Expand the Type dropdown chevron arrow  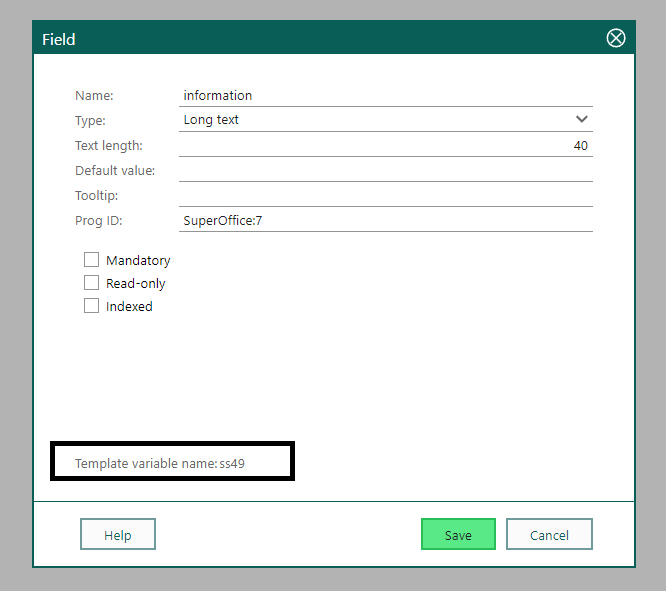[582, 119]
